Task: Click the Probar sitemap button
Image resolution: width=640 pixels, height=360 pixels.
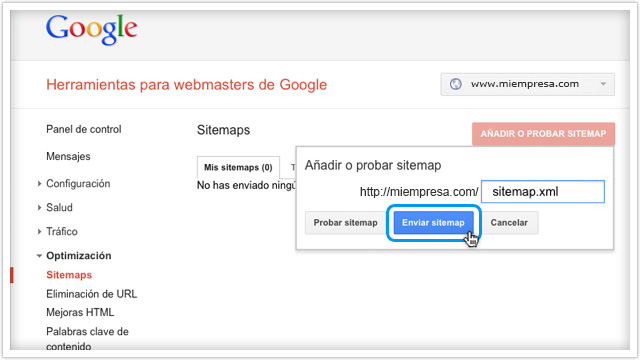Action: point(345,222)
